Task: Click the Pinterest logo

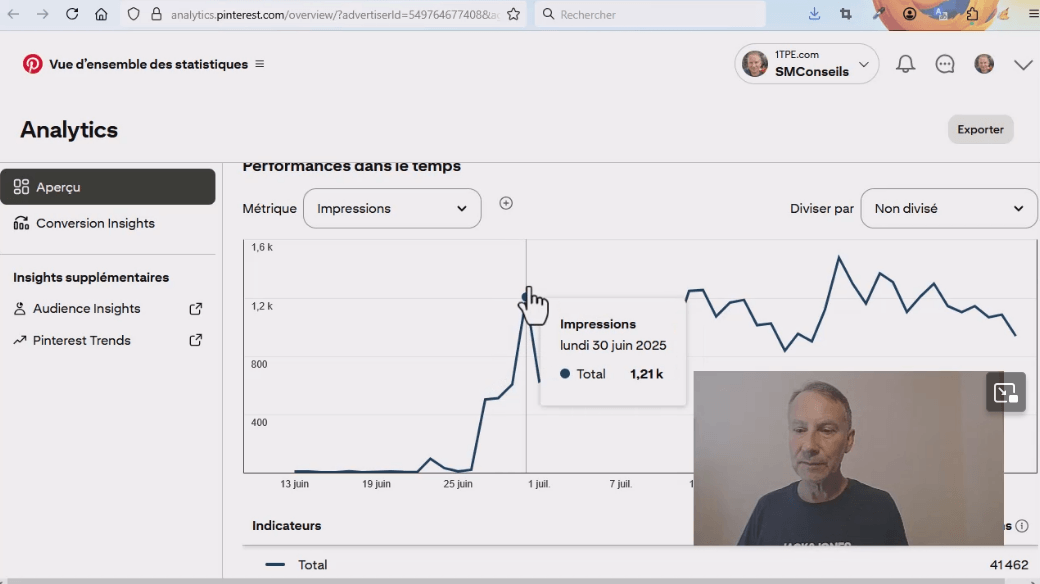Action: [x=33, y=64]
